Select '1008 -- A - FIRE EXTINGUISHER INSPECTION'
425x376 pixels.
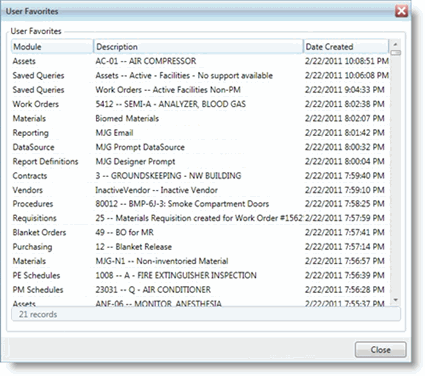200,275
